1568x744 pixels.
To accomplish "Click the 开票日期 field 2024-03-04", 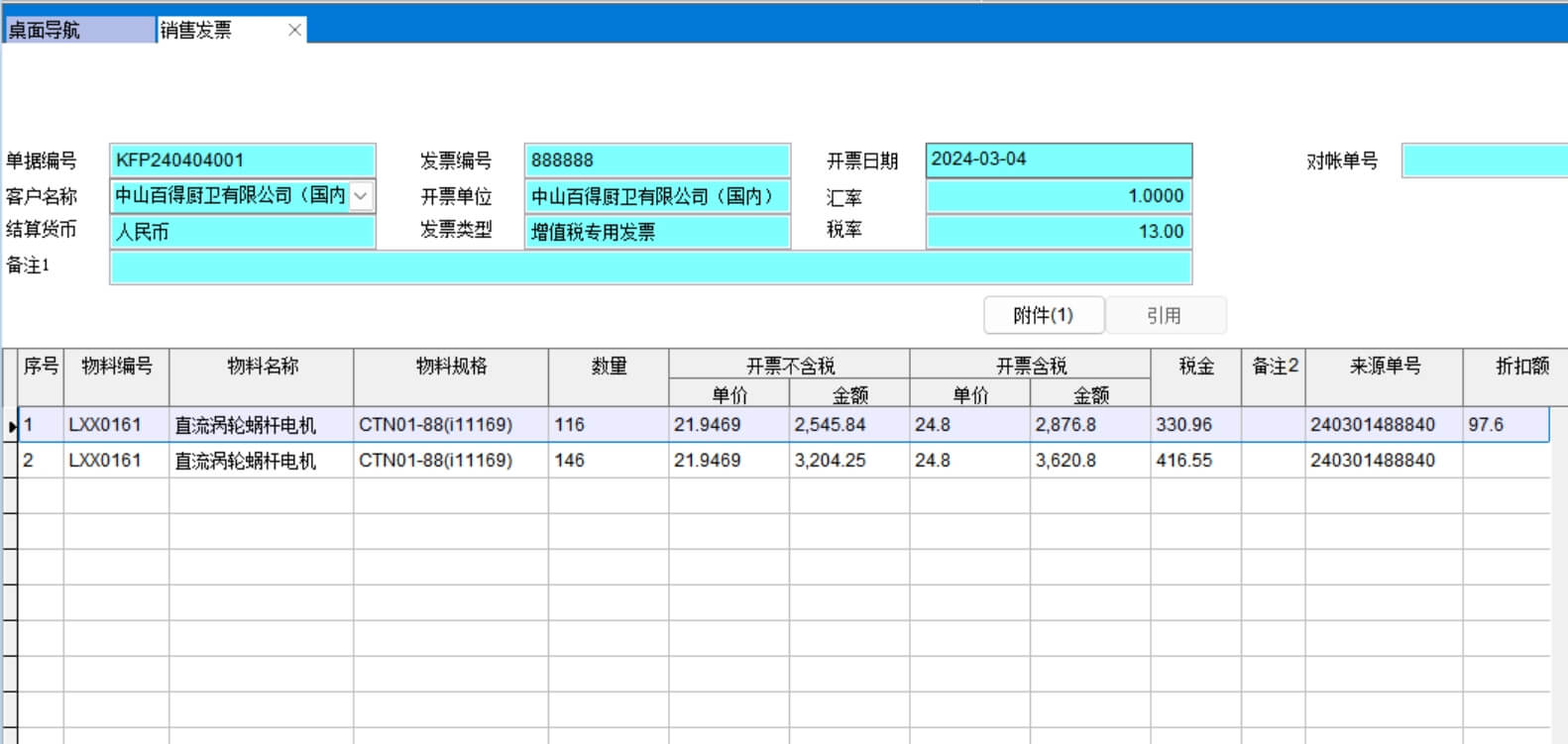I will pyautogui.click(x=1058, y=159).
